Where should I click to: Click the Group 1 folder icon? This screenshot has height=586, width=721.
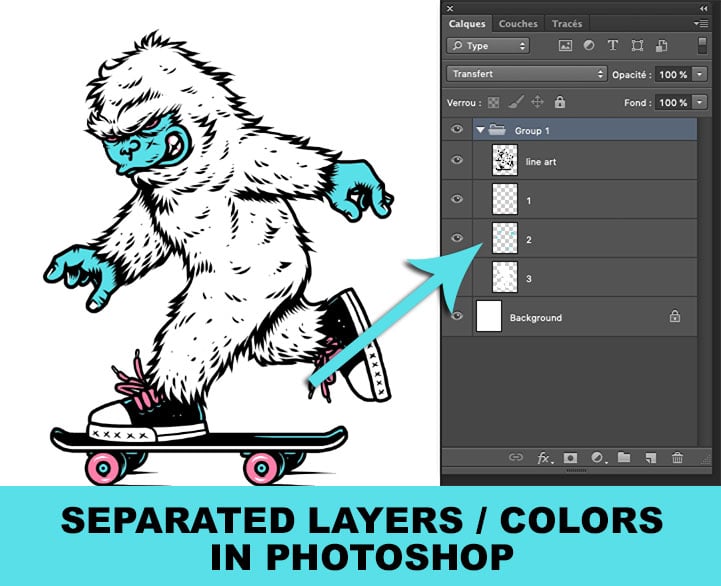[x=497, y=130]
